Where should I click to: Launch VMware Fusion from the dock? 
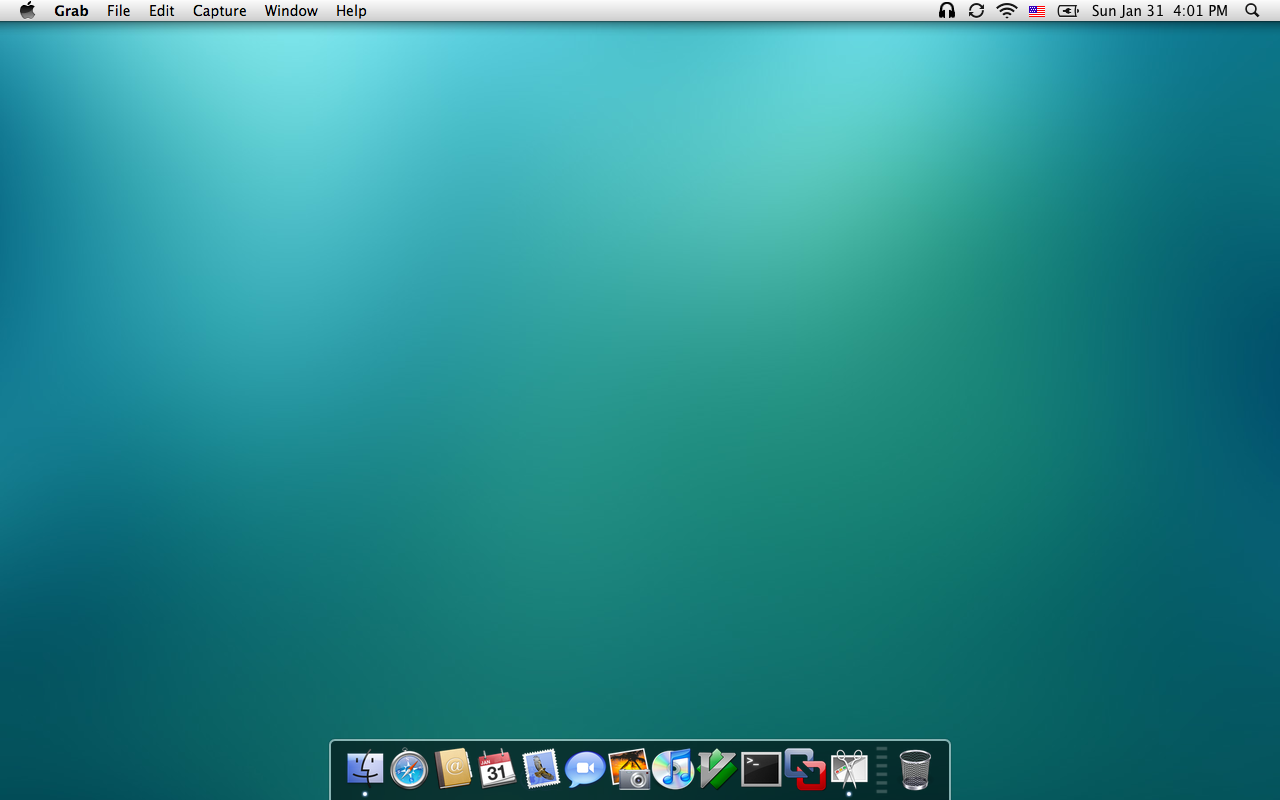805,769
